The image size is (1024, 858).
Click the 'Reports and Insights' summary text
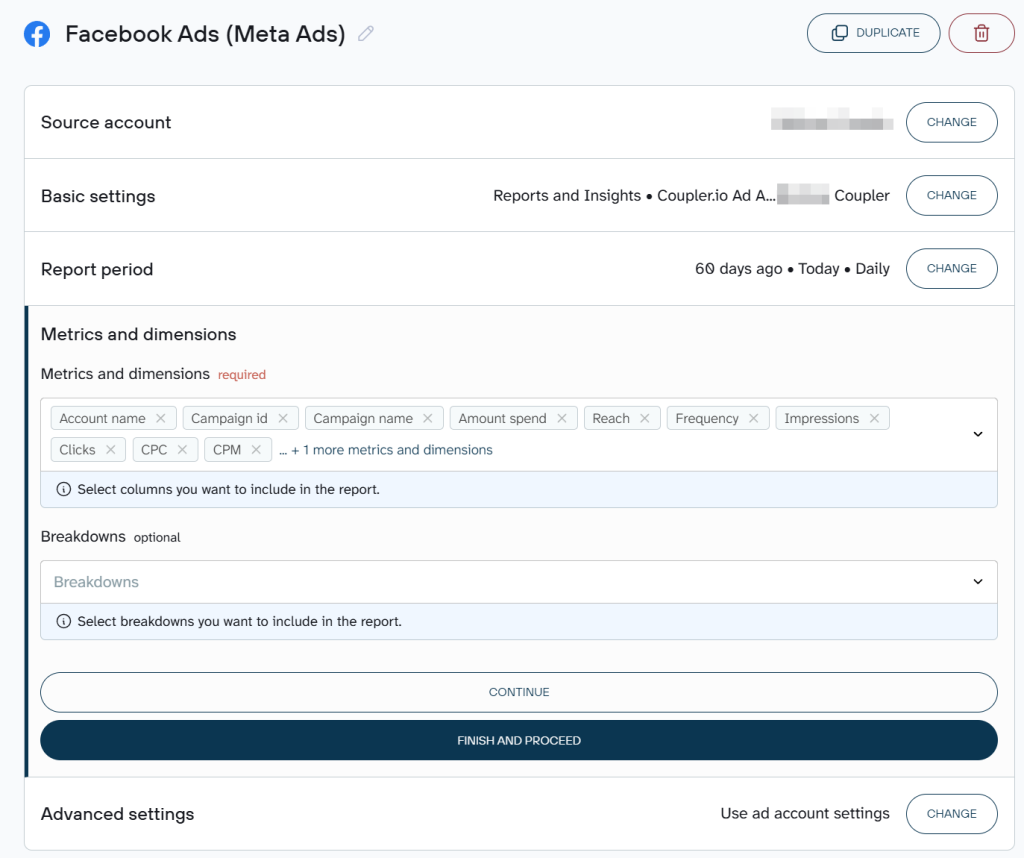pos(567,196)
